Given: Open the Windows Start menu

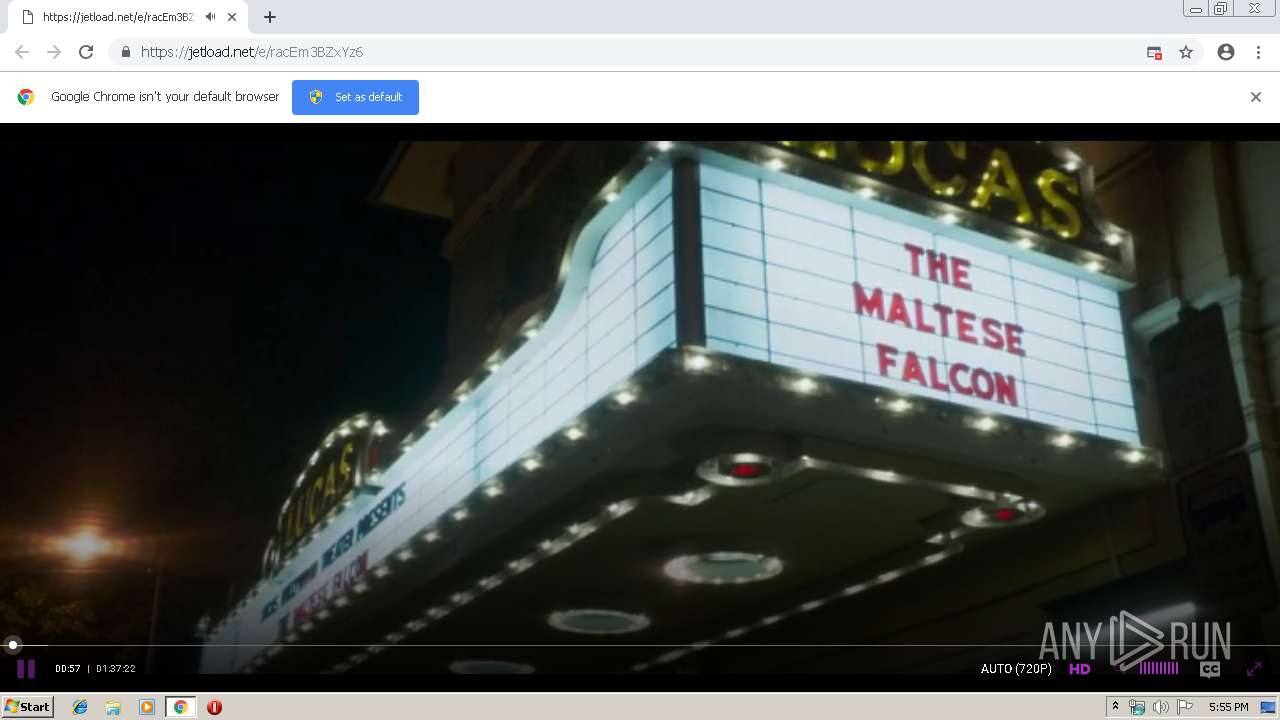Looking at the screenshot, I should 27,706.
